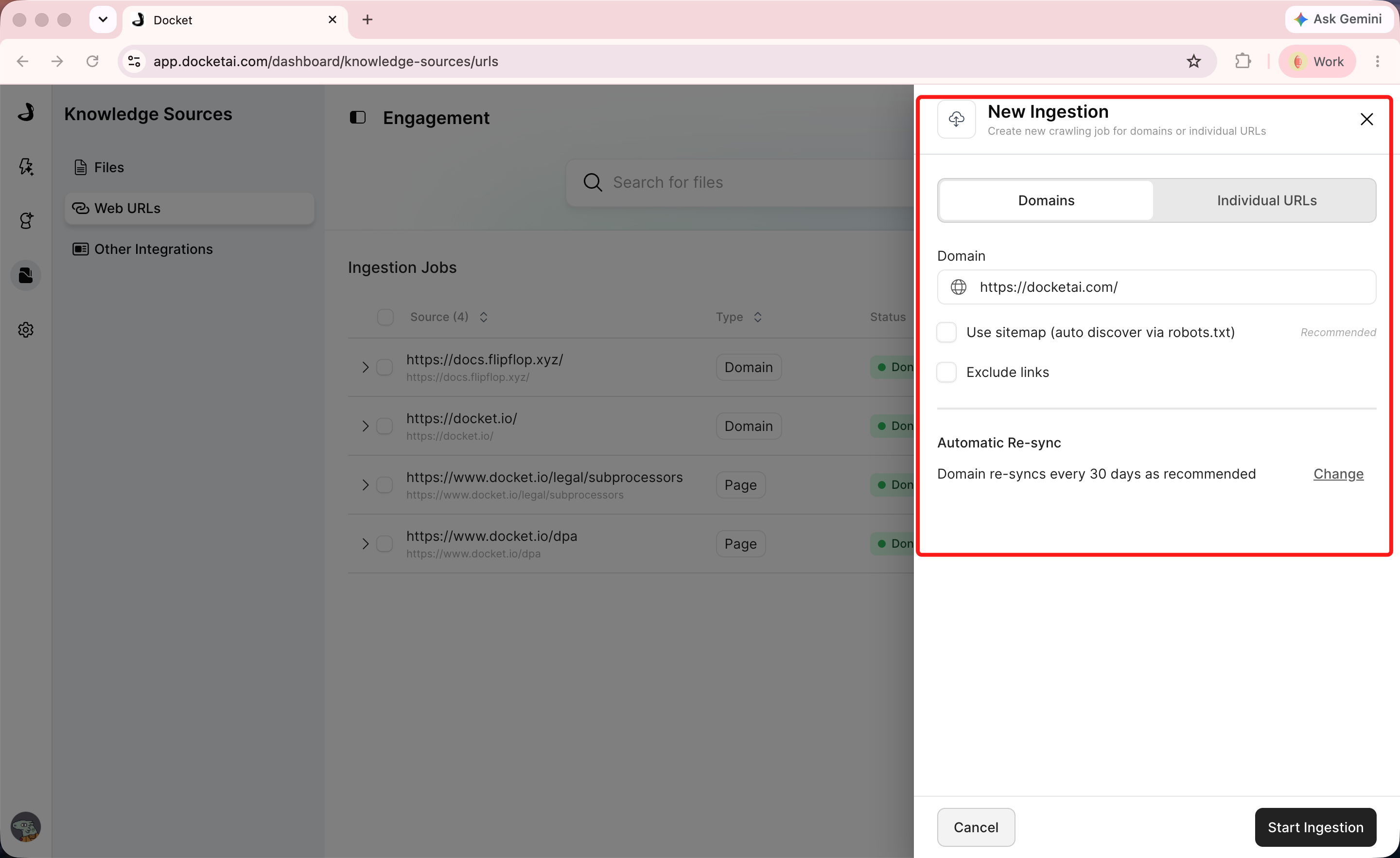Click the https://www.docket.io/legal/subprocessors source title
Viewport: 1400px width, 858px height.
pyautogui.click(x=544, y=478)
